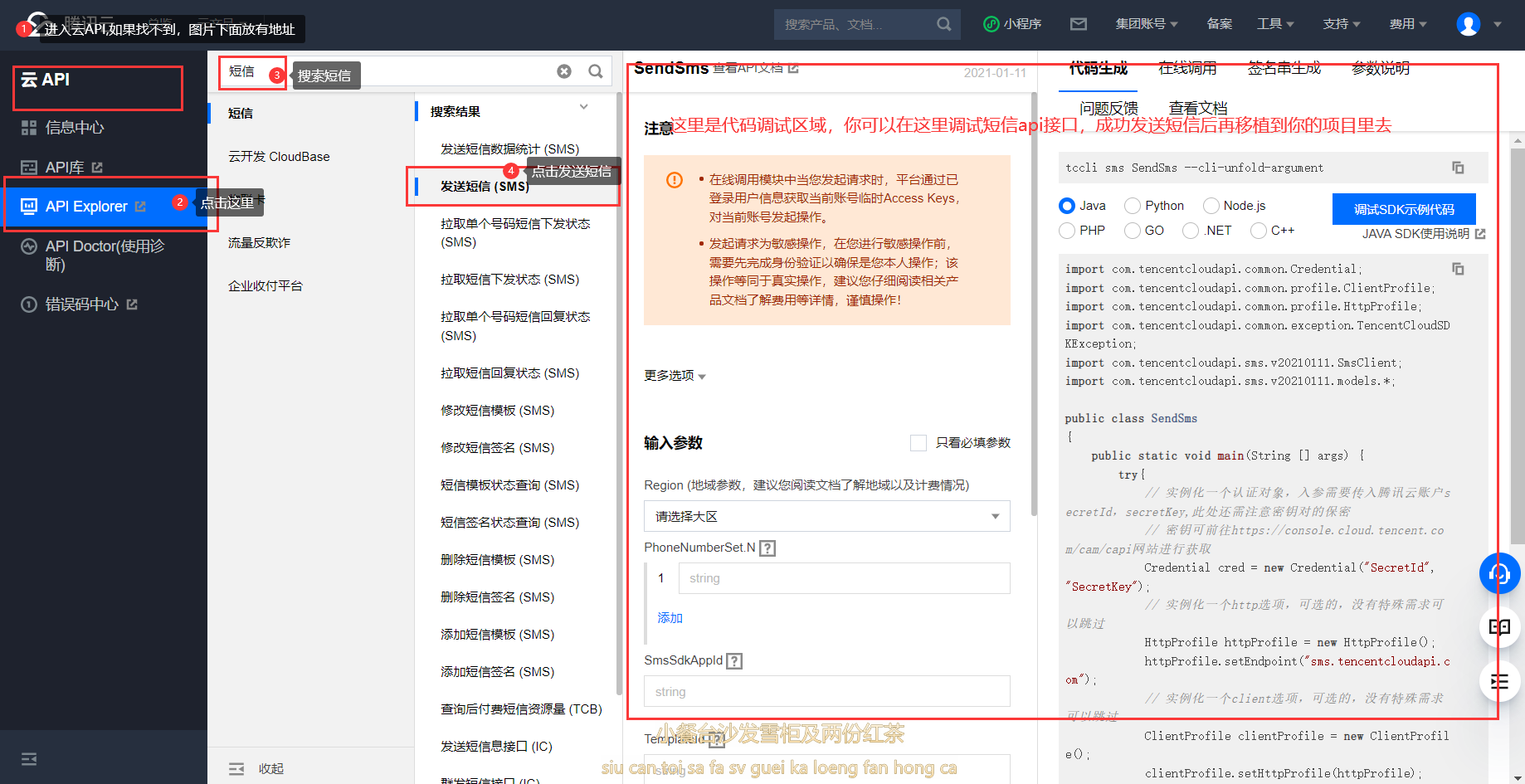The height and width of the screenshot is (784, 1525).
Task: Open the documentation book floating button
Action: click(x=1499, y=627)
